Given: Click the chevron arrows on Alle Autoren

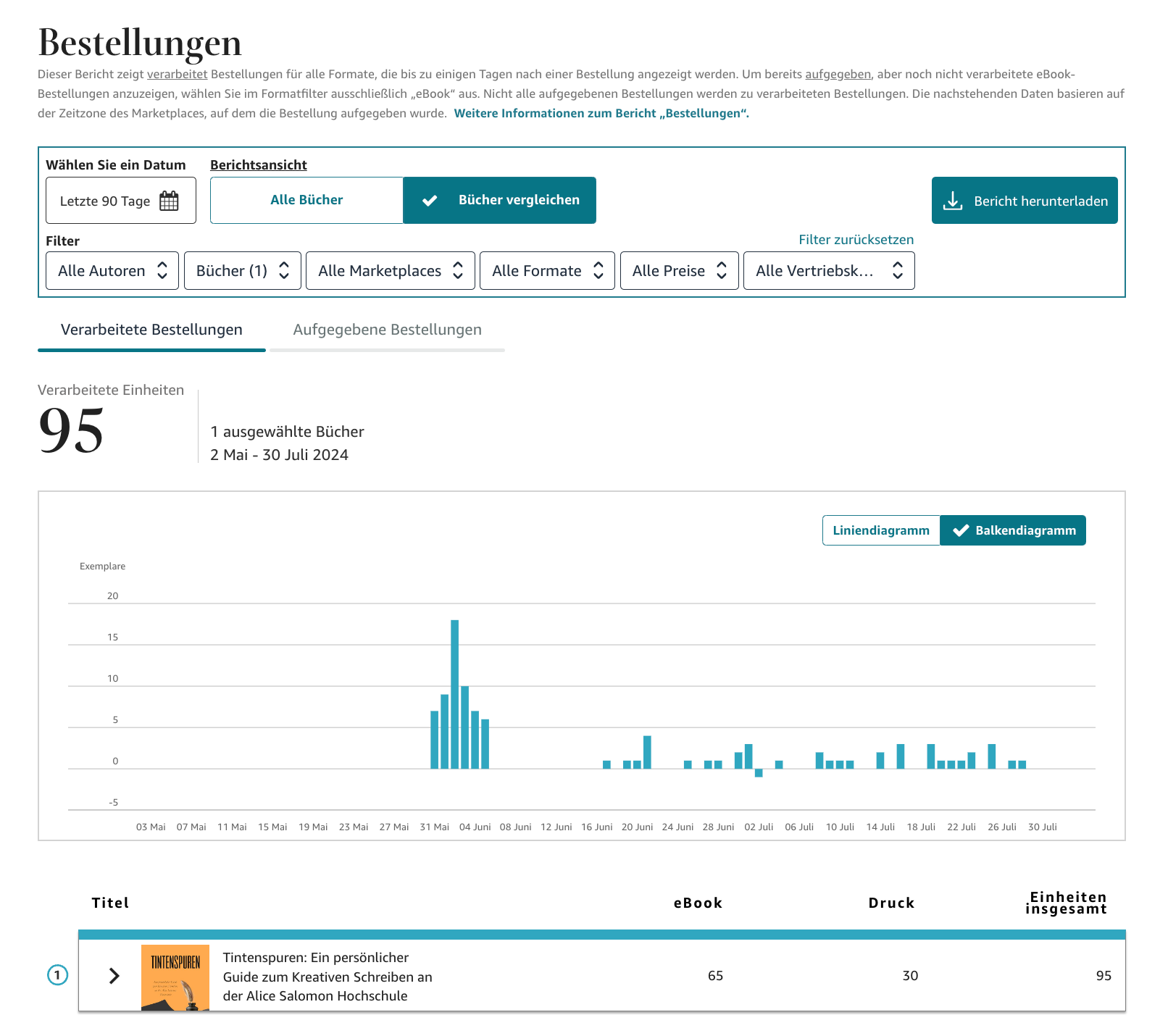Looking at the screenshot, I should (162, 270).
